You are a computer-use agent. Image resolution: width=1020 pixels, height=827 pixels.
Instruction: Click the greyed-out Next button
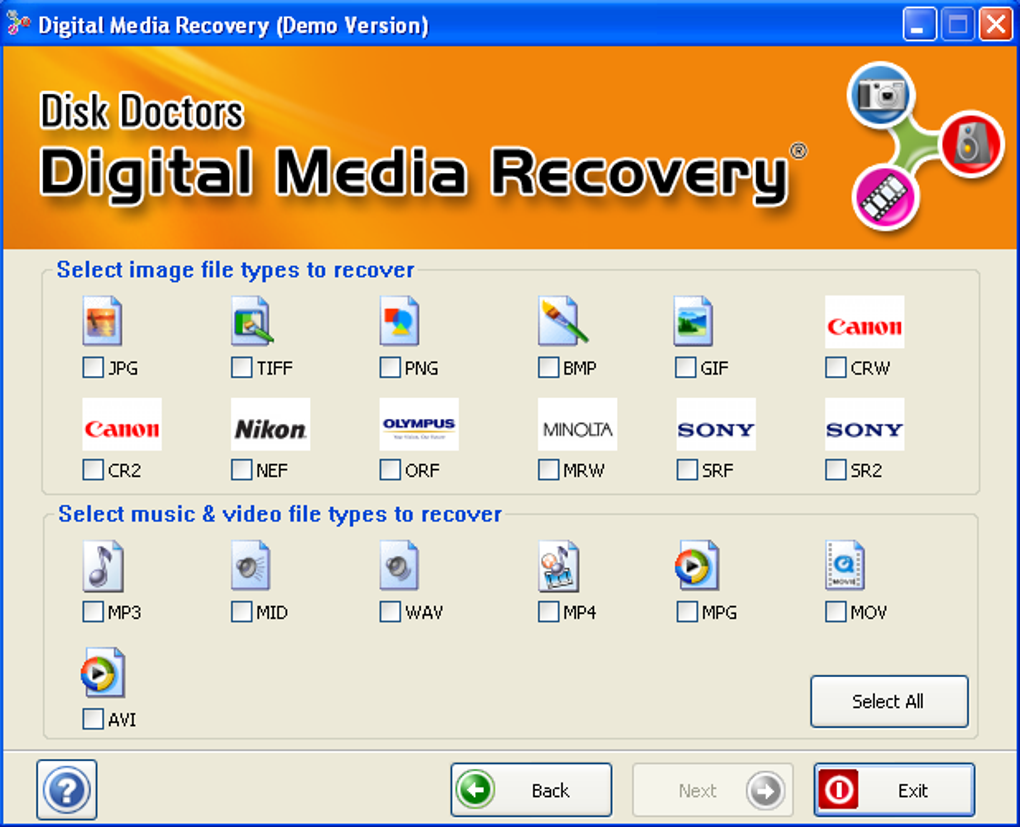pos(713,790)
